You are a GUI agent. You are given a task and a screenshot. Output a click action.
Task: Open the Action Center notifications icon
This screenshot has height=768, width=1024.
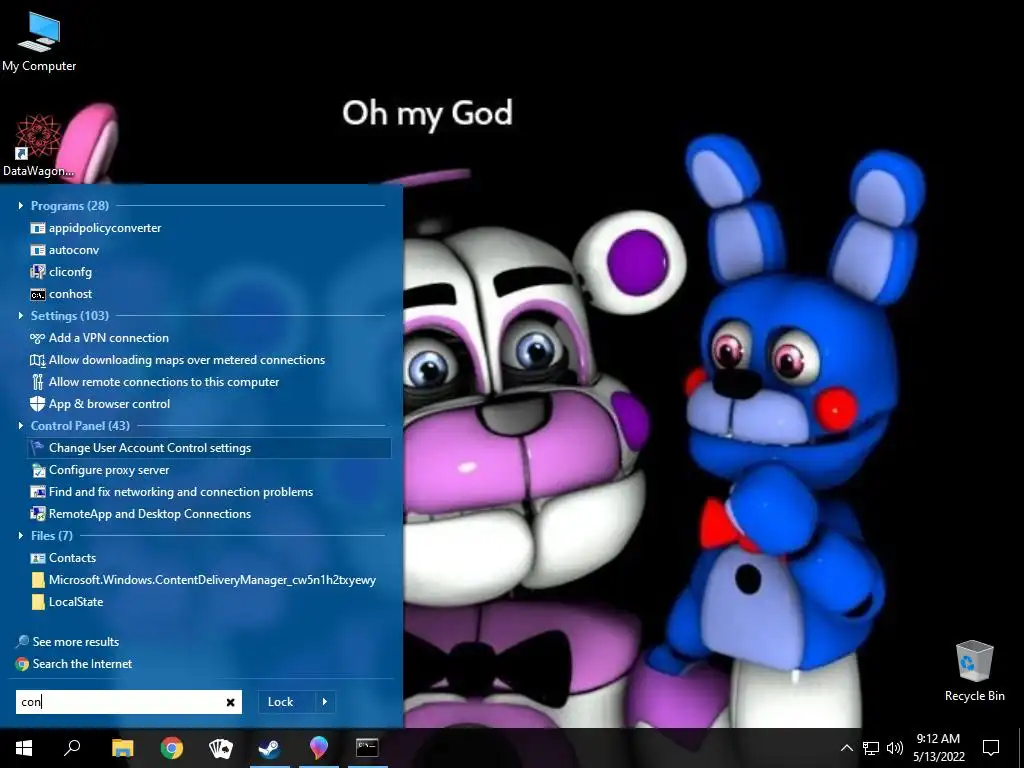(x=991, y=748)
